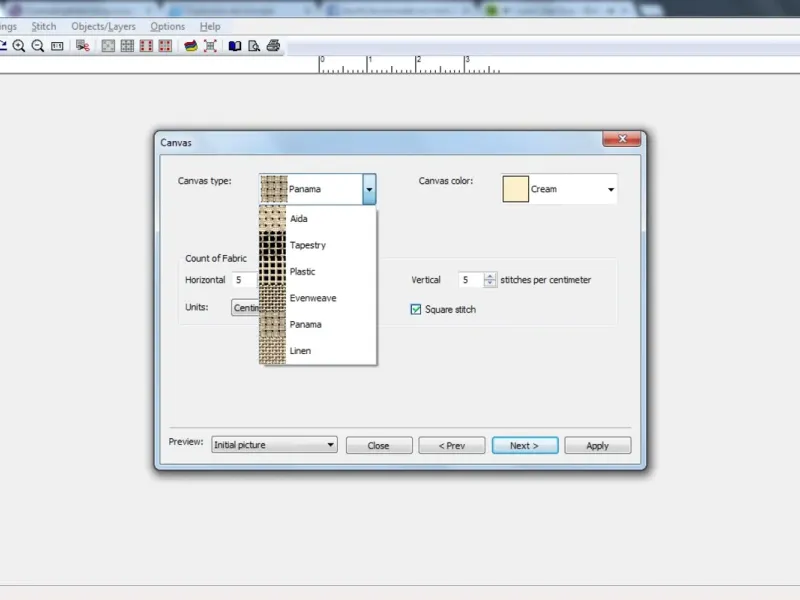Image resolution: width=800 pixels, height=600 pixels.
Task: Open the Preview Initial picture dropdown
Action: 274,445
